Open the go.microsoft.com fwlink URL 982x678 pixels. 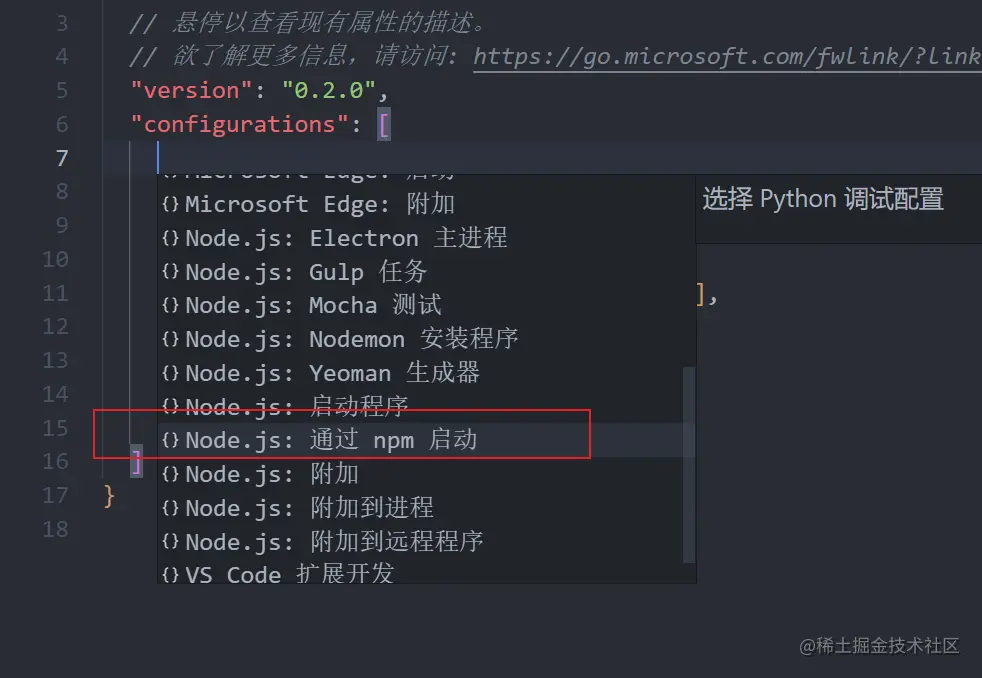tap(727, 56)
